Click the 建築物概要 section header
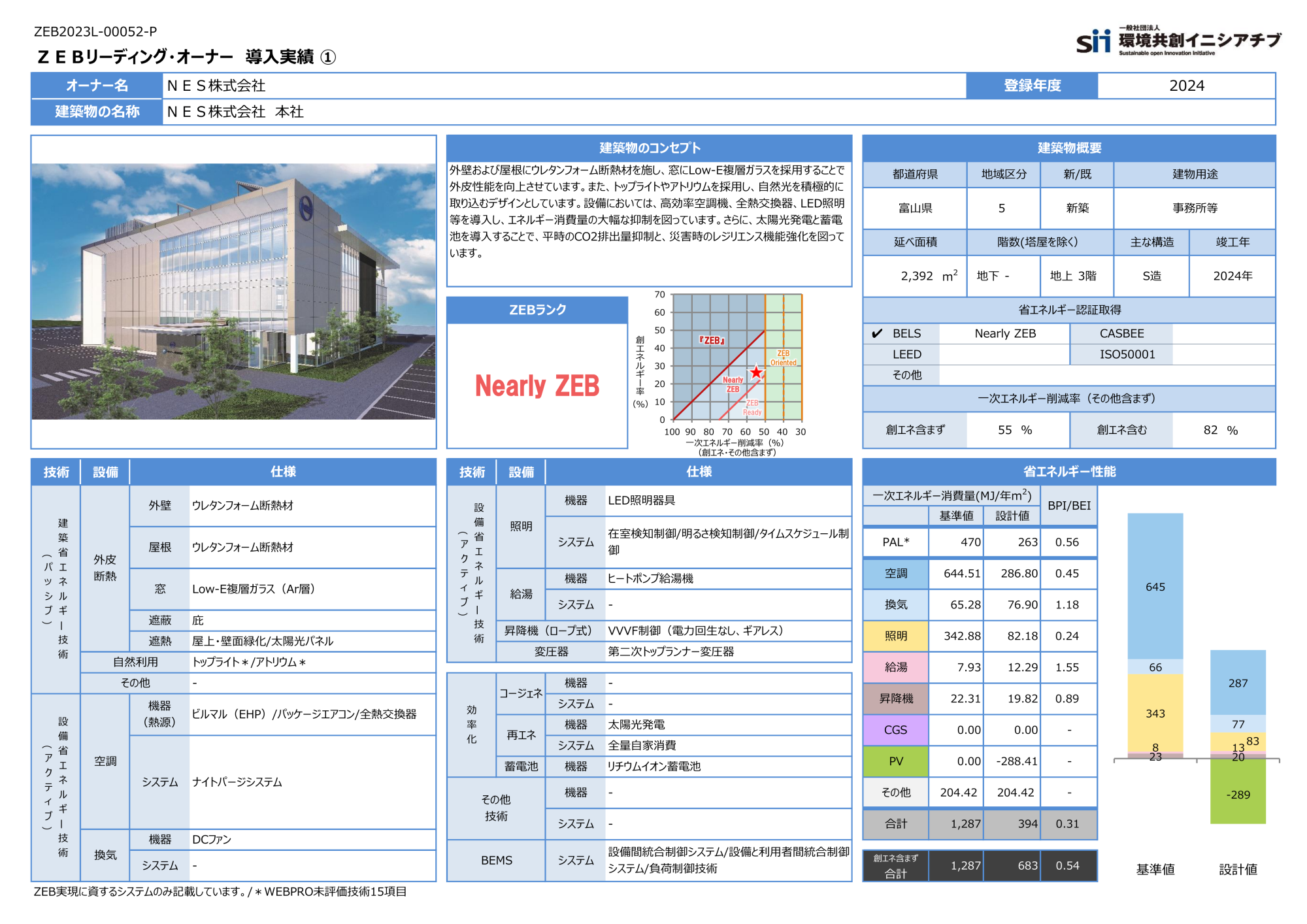The height and width of the screenshot is (924, 1307). (x=1069, y=148)
